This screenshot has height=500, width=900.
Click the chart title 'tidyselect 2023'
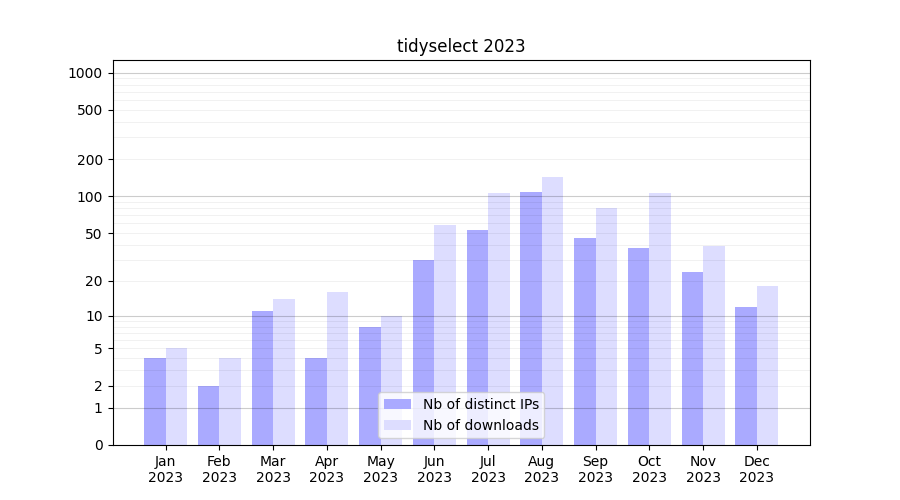point(461,46)
